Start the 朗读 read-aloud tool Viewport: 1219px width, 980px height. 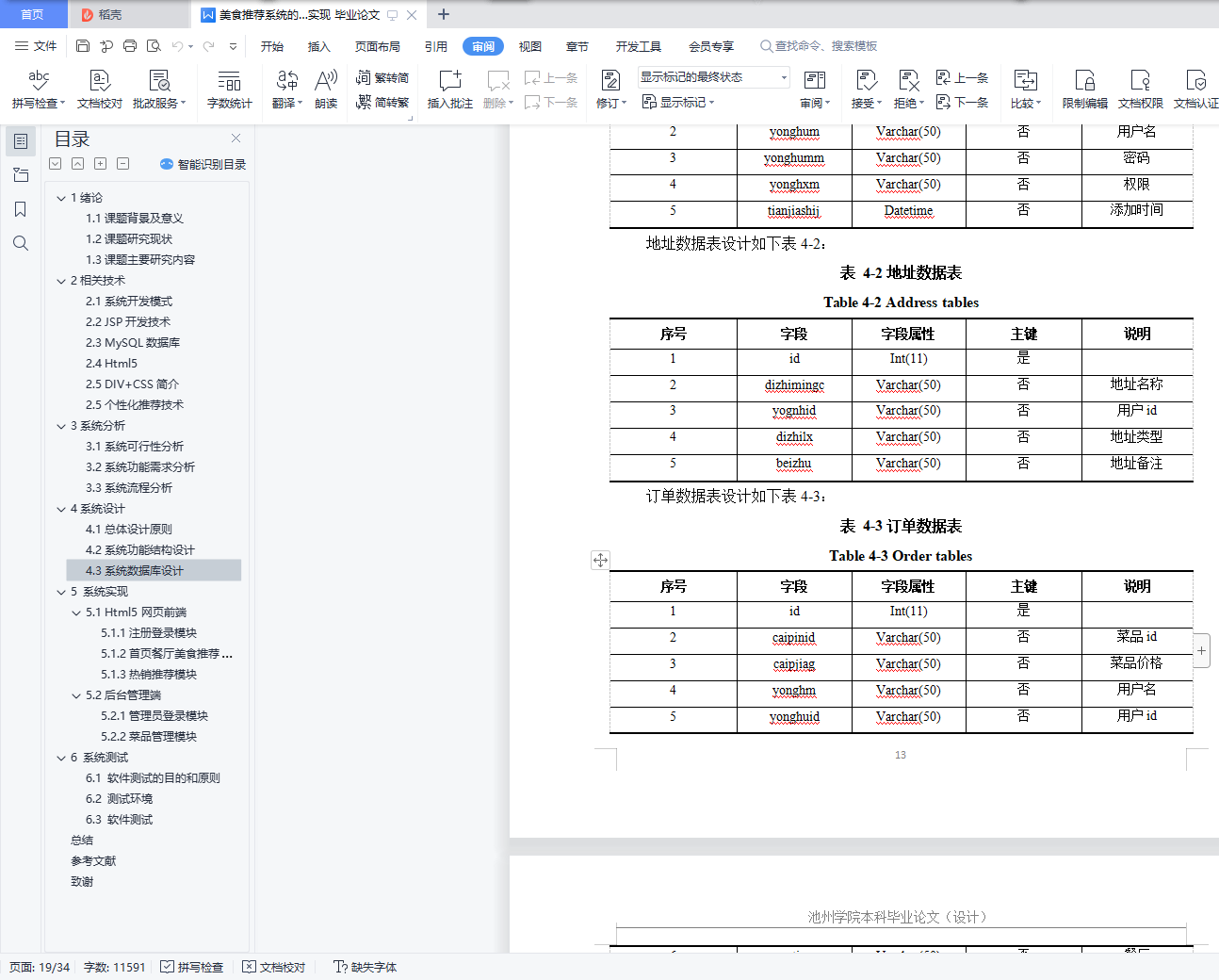[x=326, y=90]
